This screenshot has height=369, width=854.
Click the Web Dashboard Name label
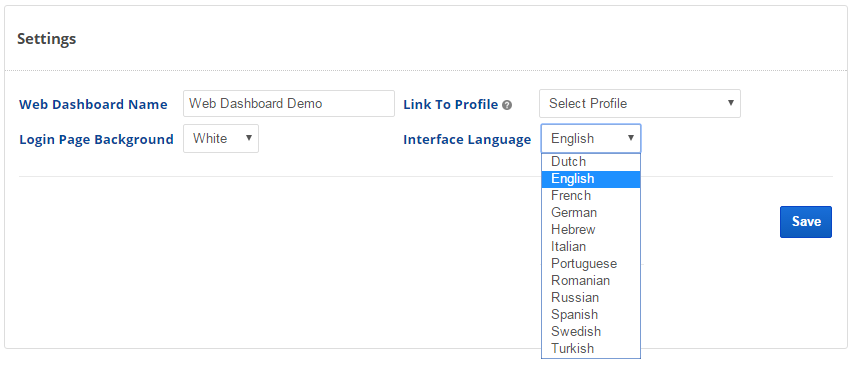click(x=93, y=104)
